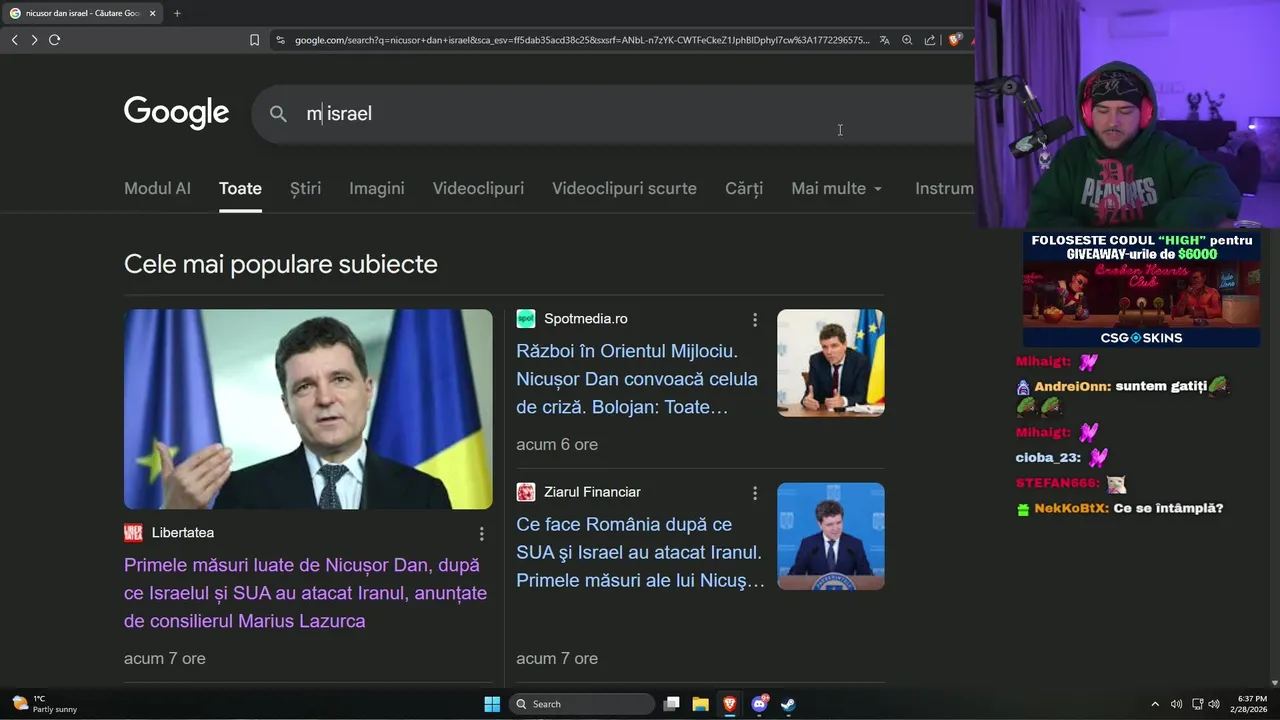
Task: Click chat username 'NekKoBtX'
Action: click(1071, 508)
